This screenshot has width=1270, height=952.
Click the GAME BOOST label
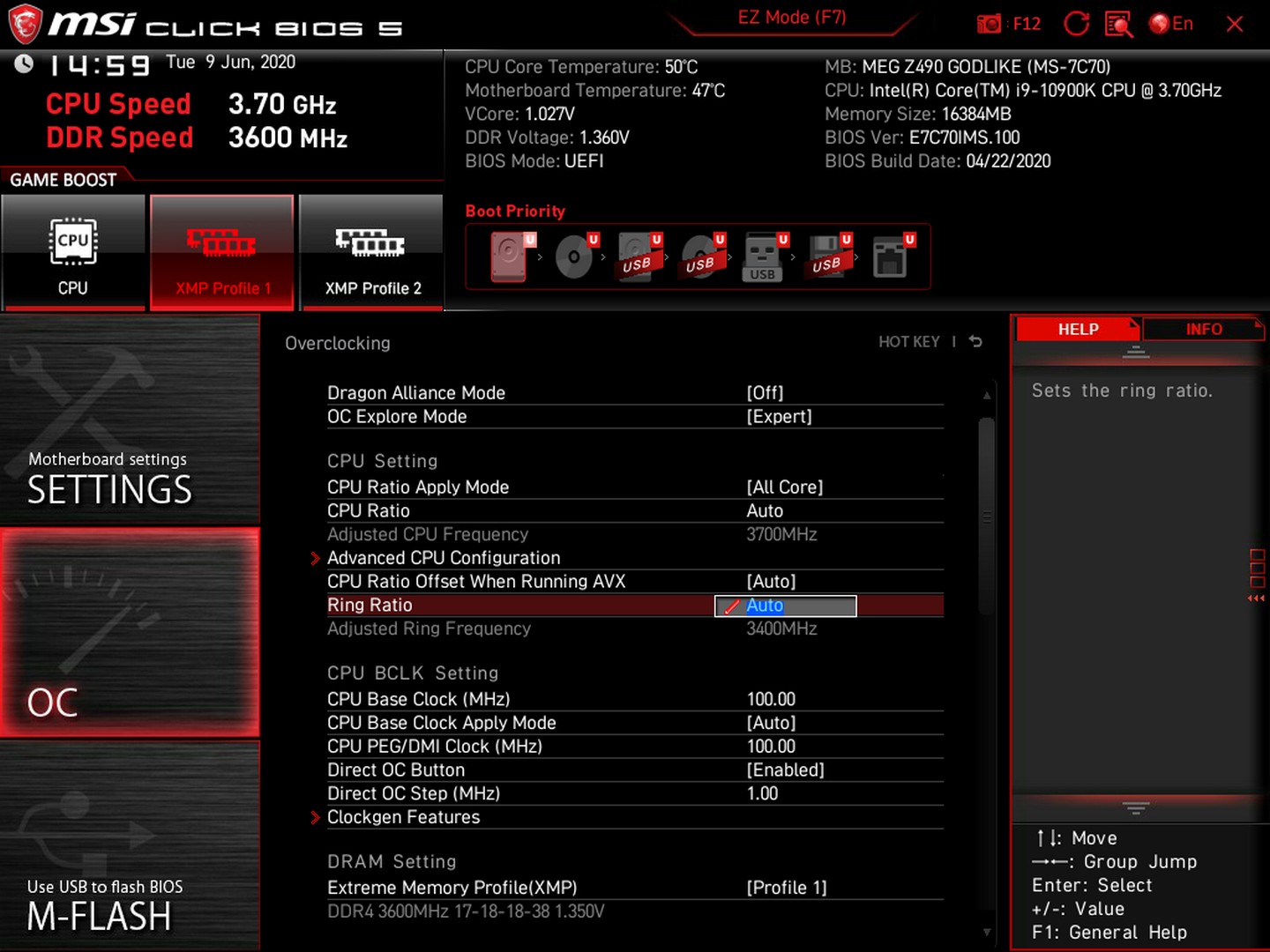coord(63,180)
